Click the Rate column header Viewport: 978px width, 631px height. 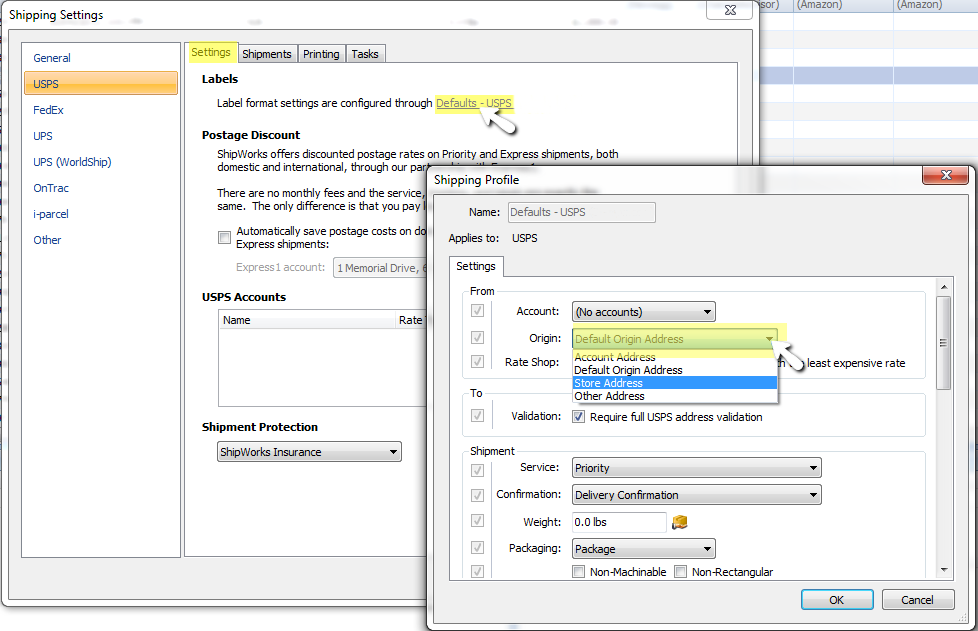(411, 320)
